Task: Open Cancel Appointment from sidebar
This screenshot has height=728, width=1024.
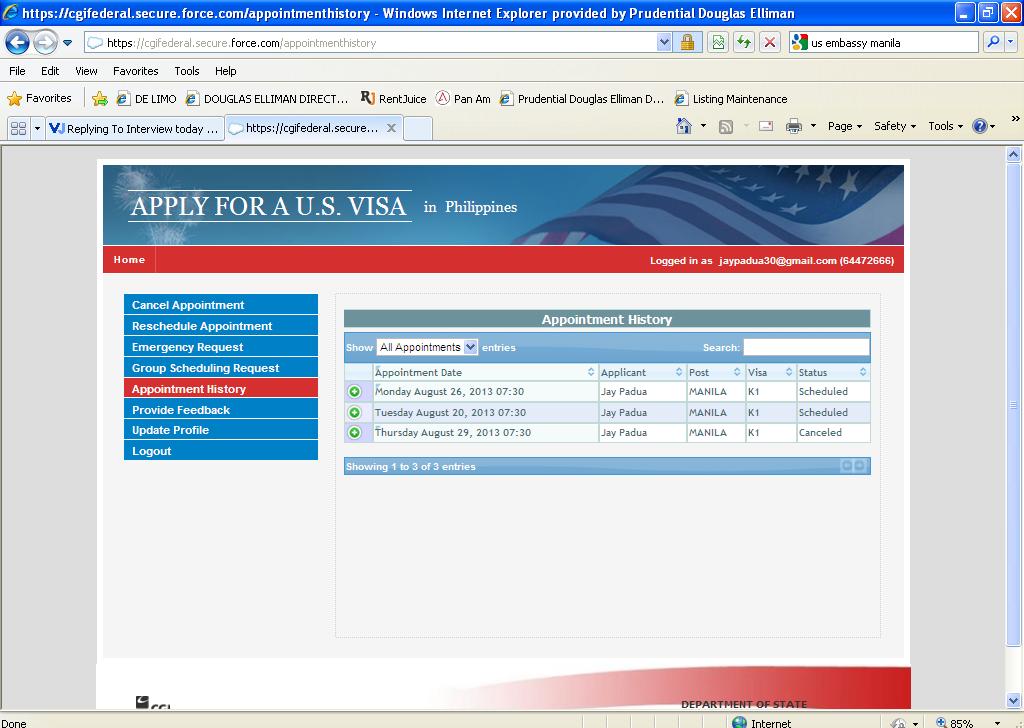Action: 221,304
